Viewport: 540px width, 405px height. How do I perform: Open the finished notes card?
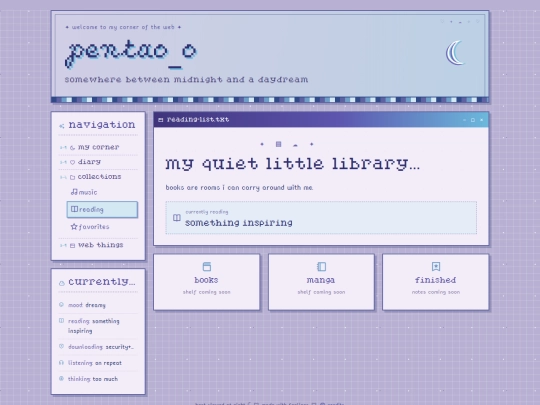436,282
